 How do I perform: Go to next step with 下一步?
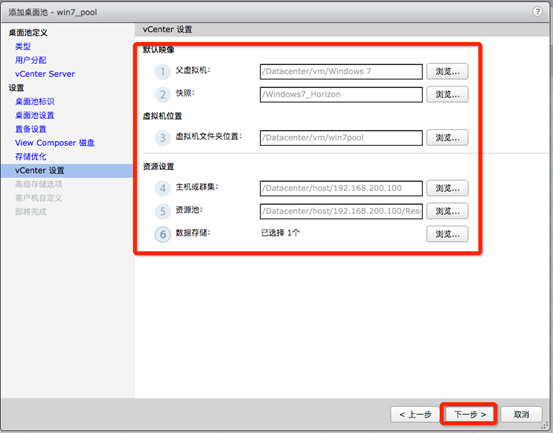click(469, 414)
